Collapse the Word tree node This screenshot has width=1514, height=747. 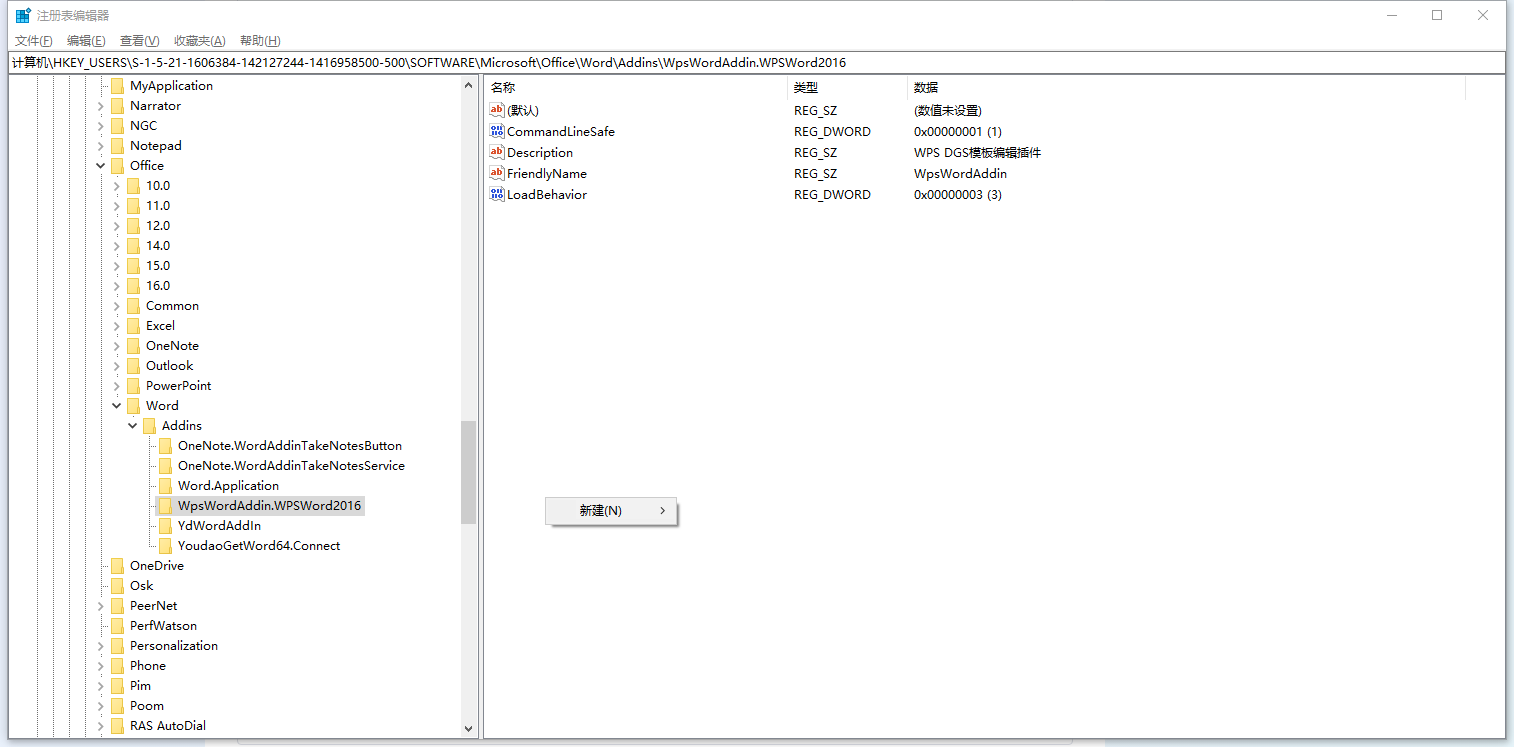click(x=117, y=406)
